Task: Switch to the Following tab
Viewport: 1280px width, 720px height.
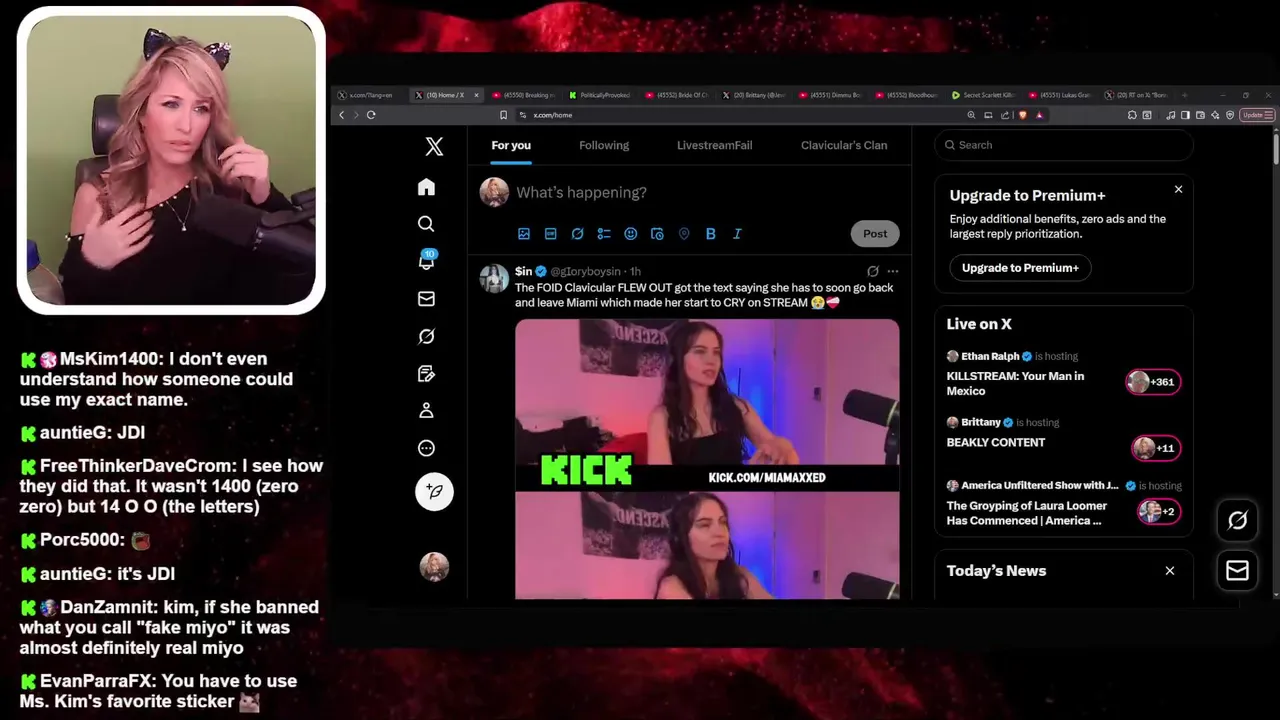Action: click(604, 145)
